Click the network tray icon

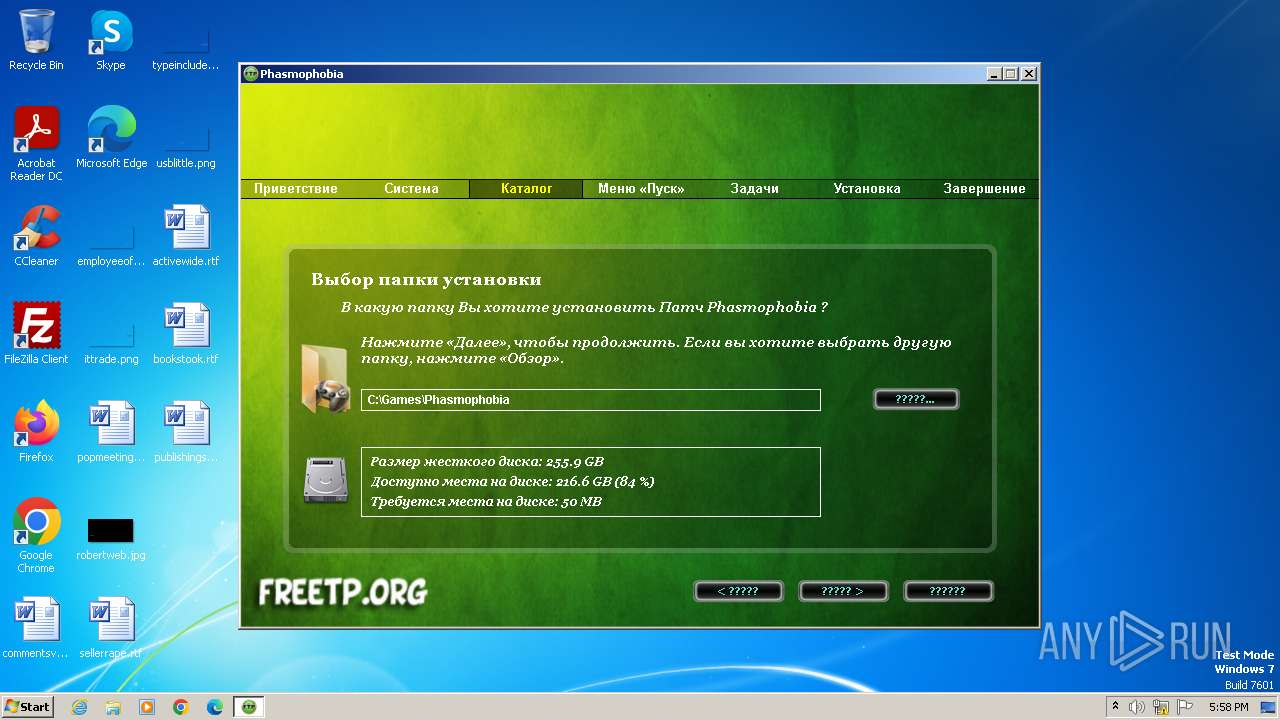pos(1161,707)
